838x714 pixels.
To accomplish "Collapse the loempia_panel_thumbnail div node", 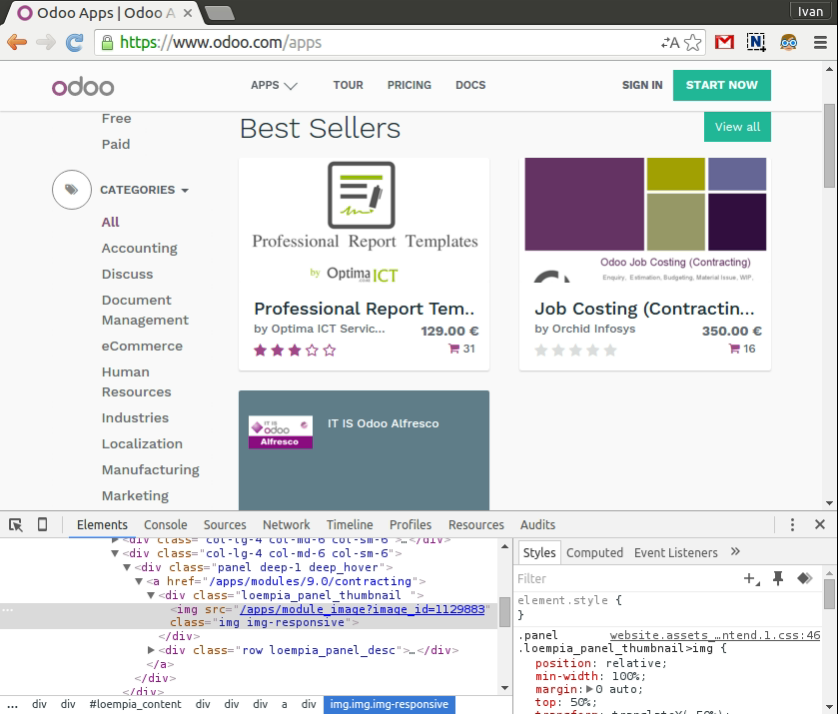I will point(151,595).
